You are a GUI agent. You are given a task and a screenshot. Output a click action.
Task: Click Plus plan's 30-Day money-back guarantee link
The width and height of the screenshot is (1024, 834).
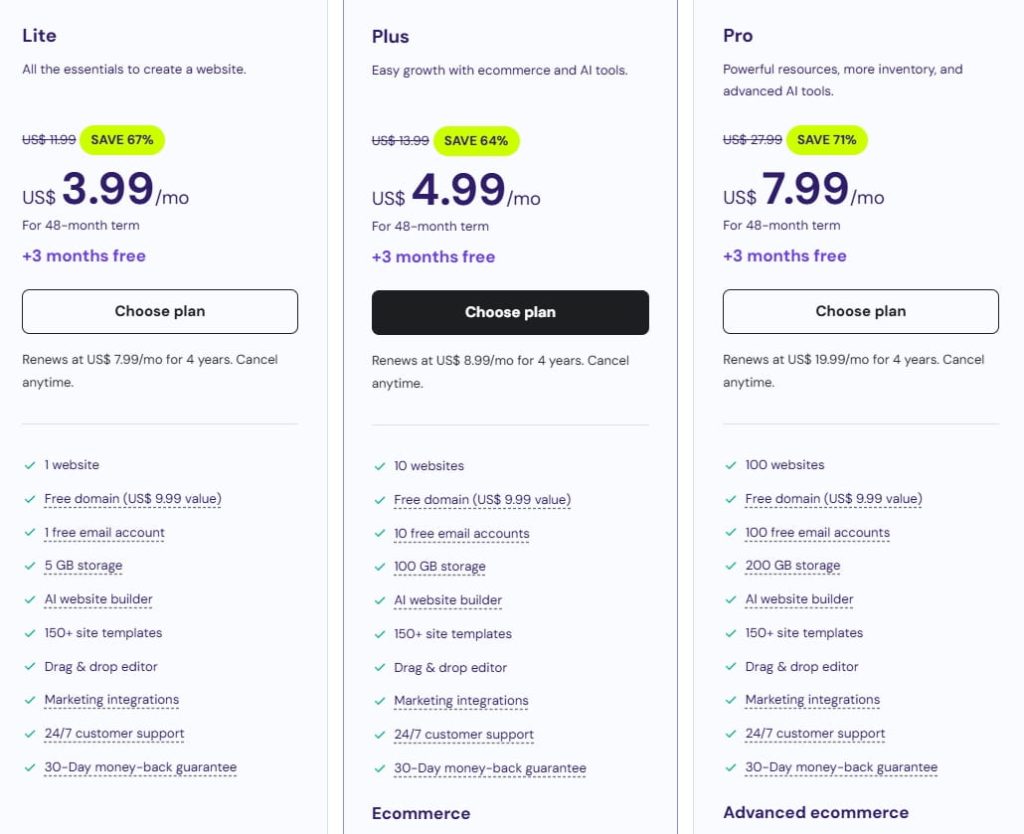(x=490, y=769)
